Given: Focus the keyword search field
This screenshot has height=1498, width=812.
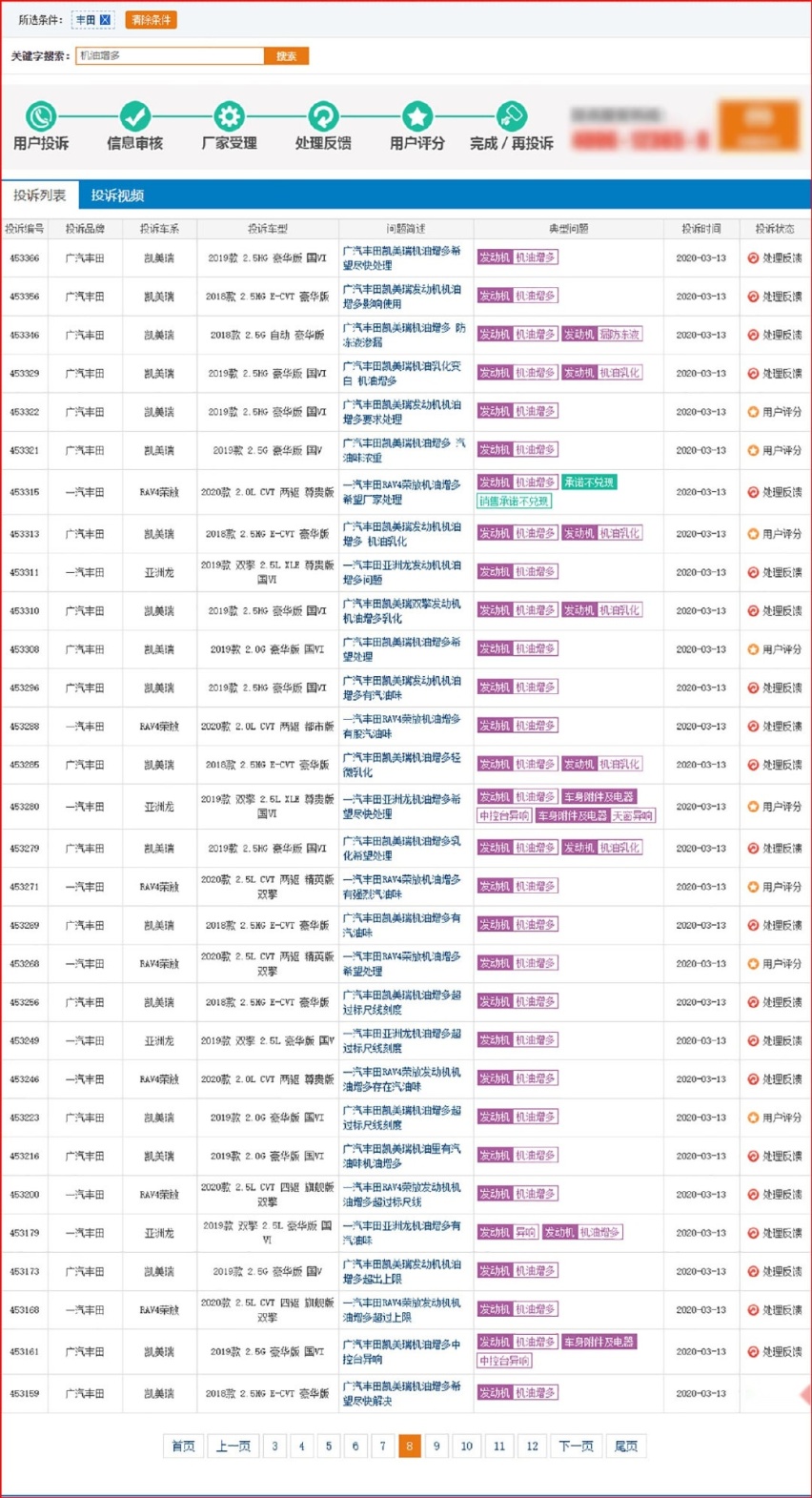Looking at the screenshot, I should (170, 55).
